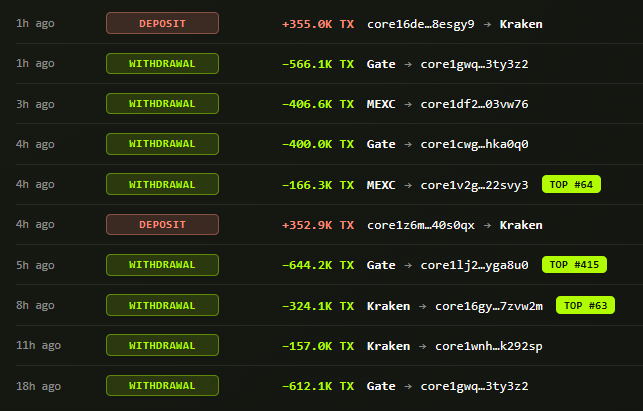Click the 18h ago timestamp

[x=39, y=386]
